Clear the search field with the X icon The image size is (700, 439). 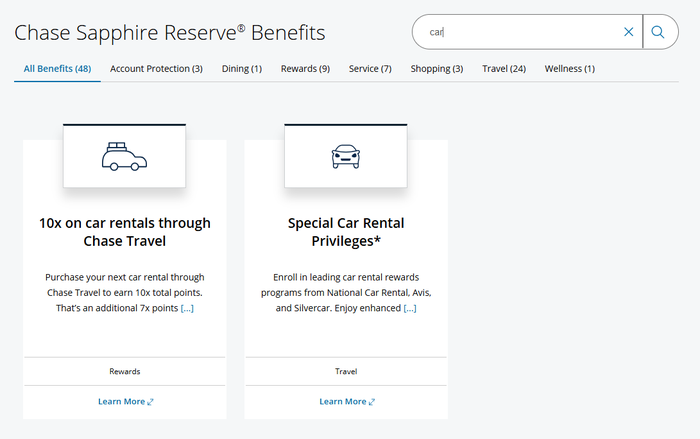point(628,32)
